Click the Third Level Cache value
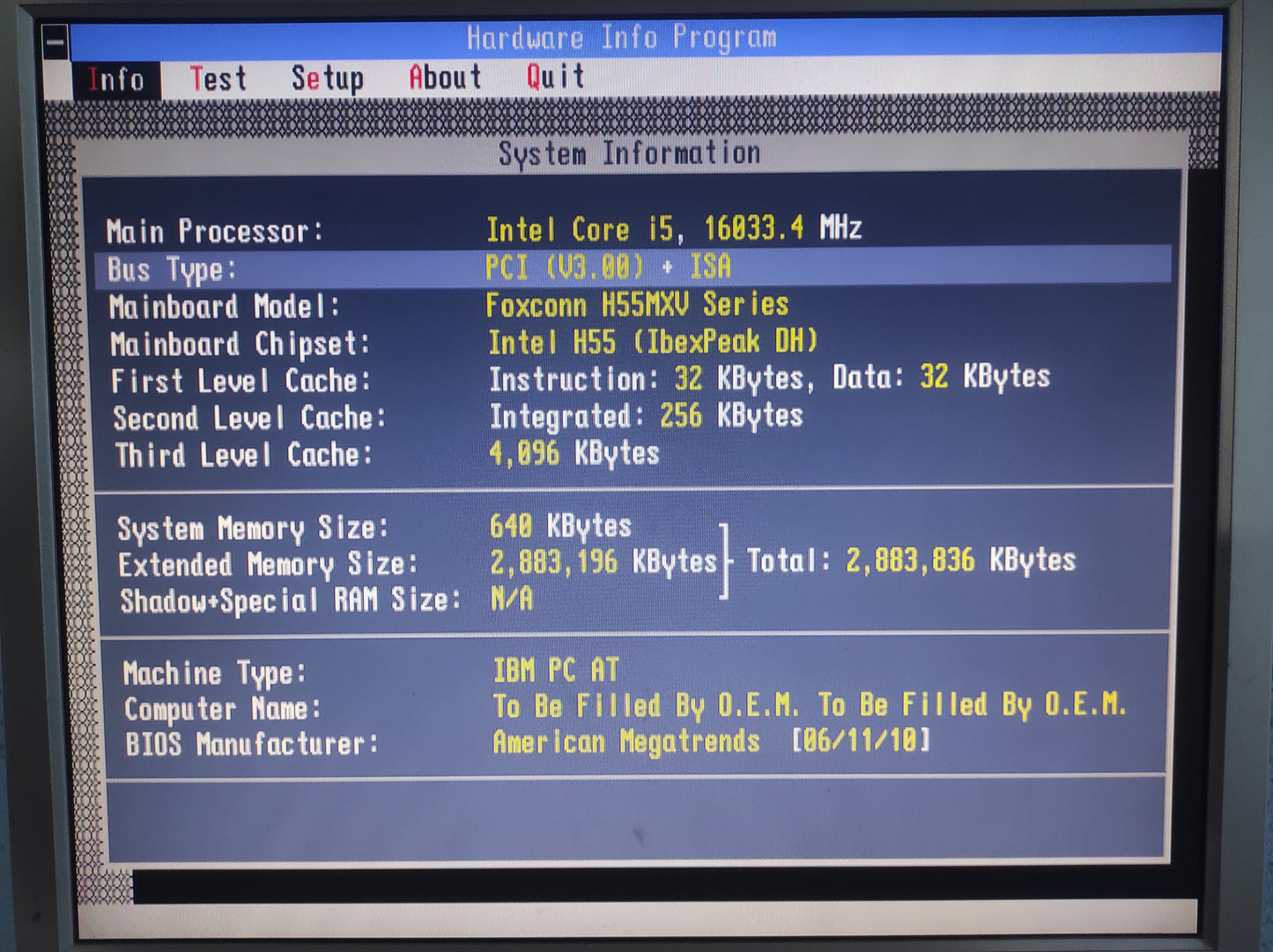1273x952 pixels. tap(574, 454)
